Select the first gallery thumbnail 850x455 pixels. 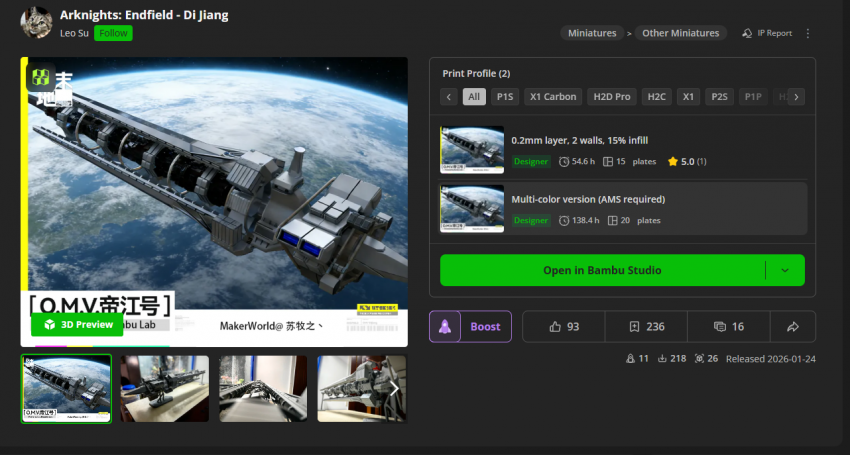pyautogui.click(x=66, y=389)
